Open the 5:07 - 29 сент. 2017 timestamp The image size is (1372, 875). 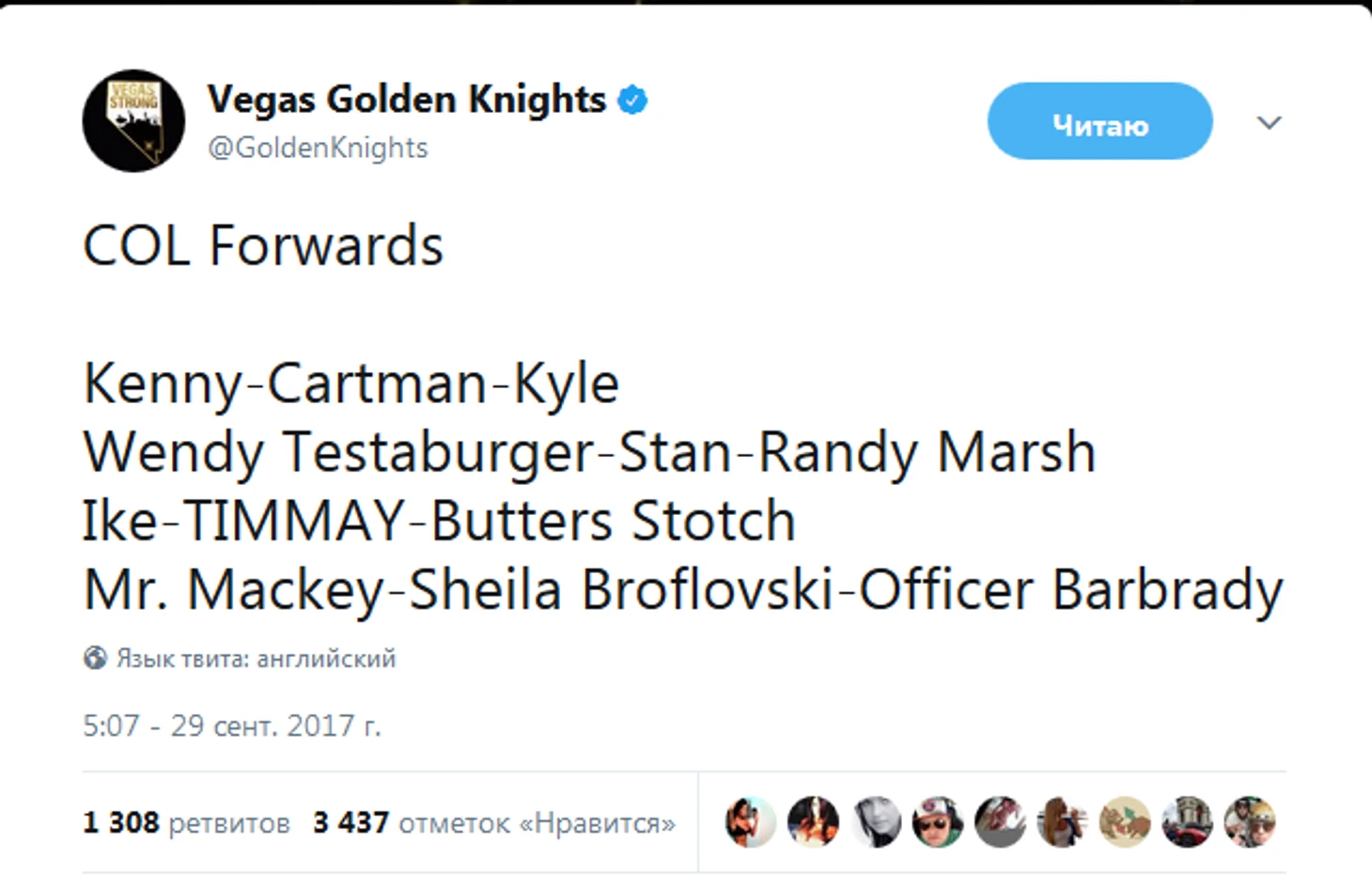232,726
